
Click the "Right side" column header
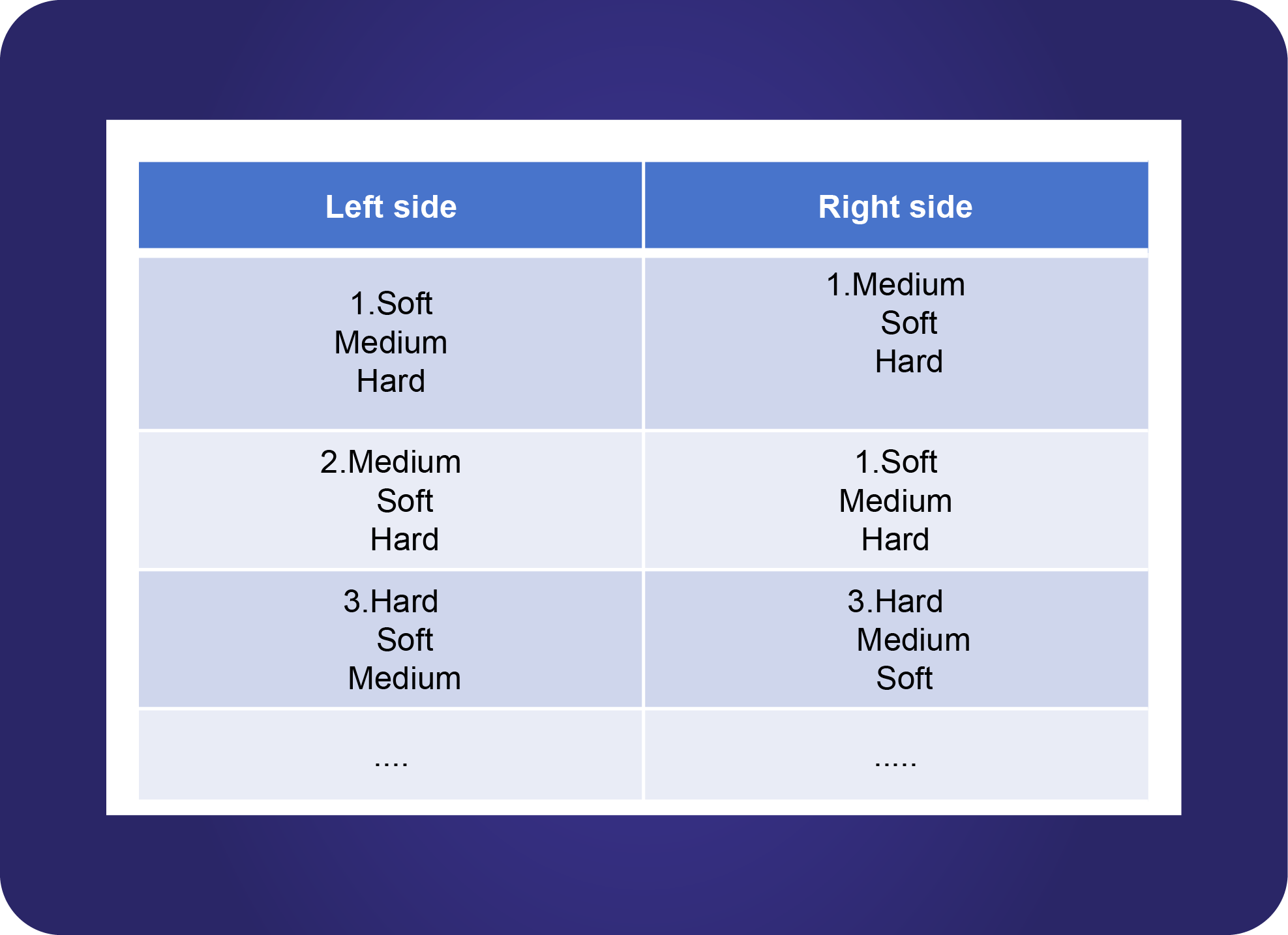click(x=895, y=207)
